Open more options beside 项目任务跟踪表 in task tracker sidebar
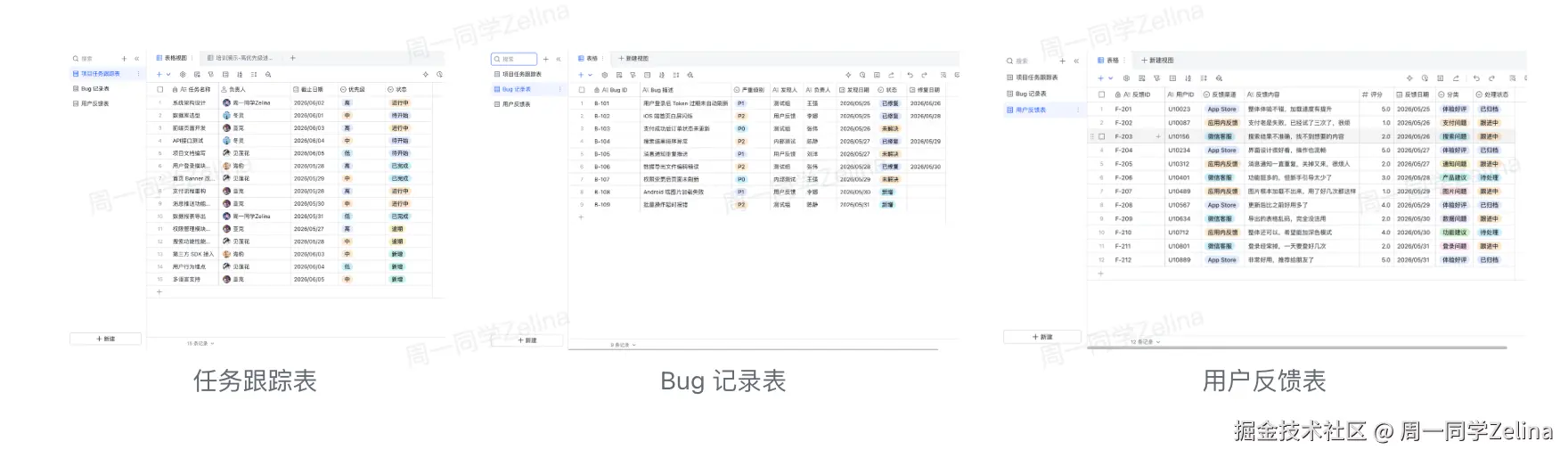 point(138,74)
